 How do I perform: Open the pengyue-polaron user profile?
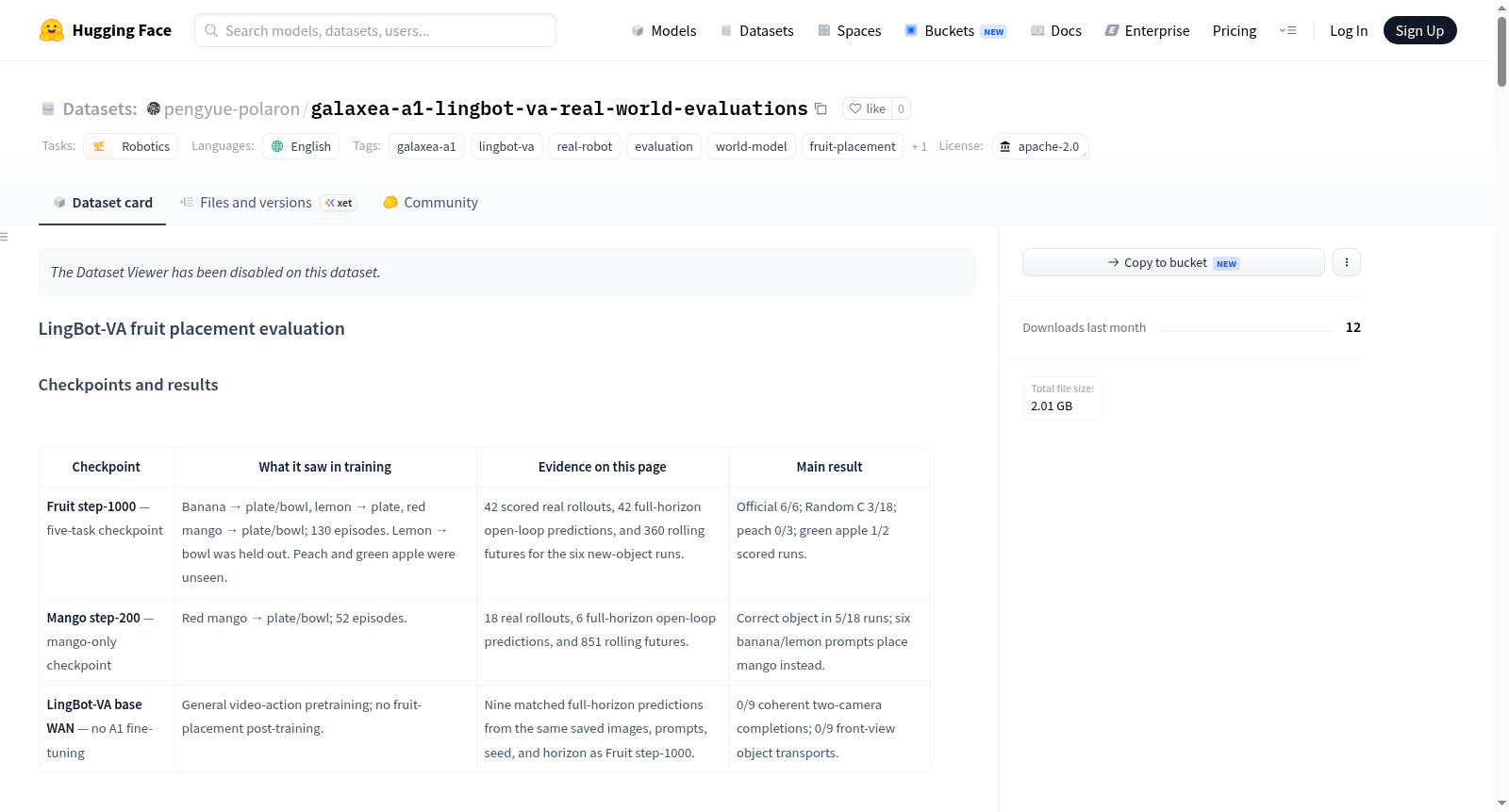tap(231, 108)
